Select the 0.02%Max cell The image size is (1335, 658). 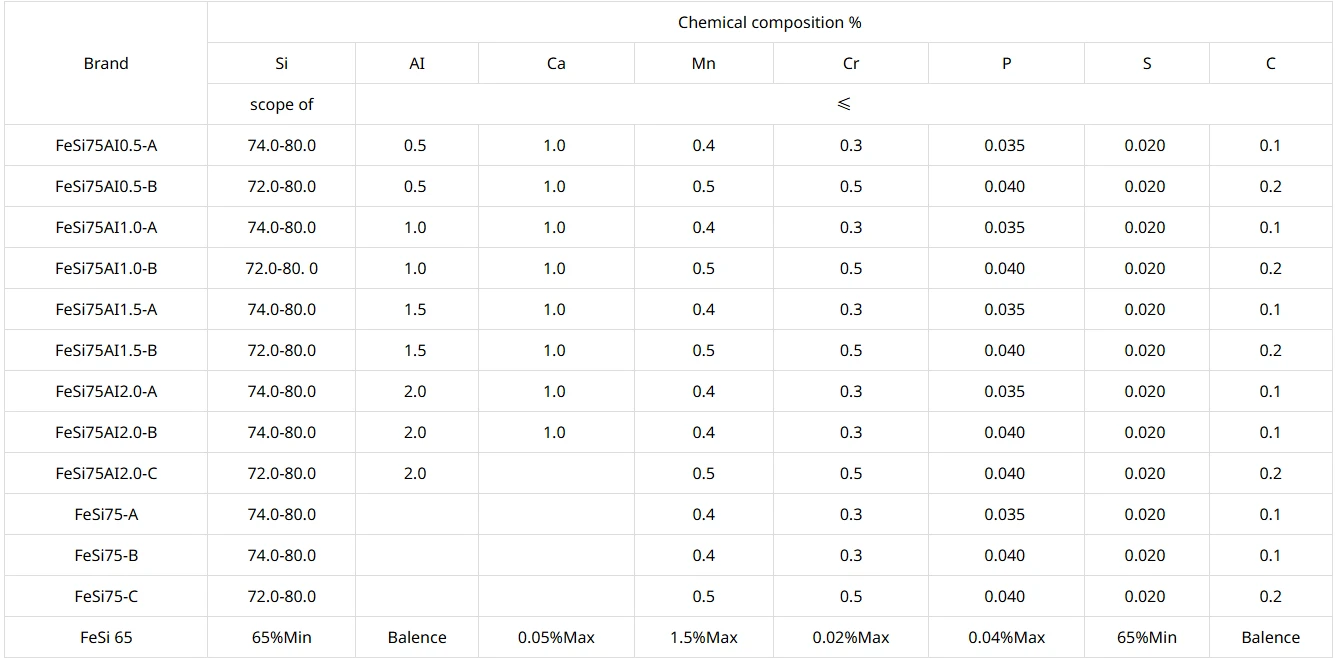(850, 637)
